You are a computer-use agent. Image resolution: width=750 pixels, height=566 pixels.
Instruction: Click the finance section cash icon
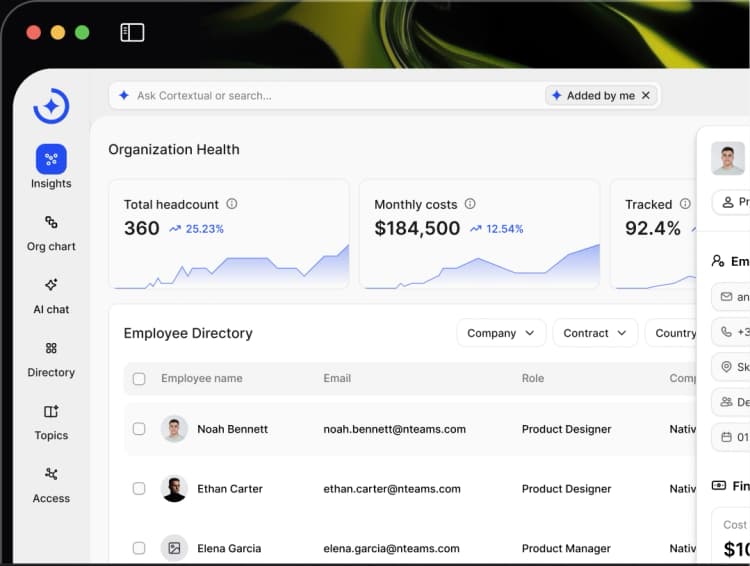coord(718,486)
